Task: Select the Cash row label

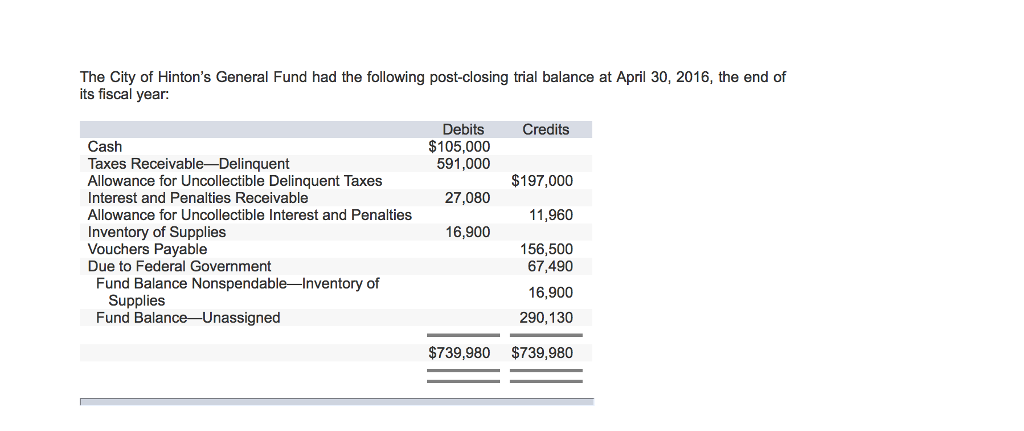Action: coord(105,147)
